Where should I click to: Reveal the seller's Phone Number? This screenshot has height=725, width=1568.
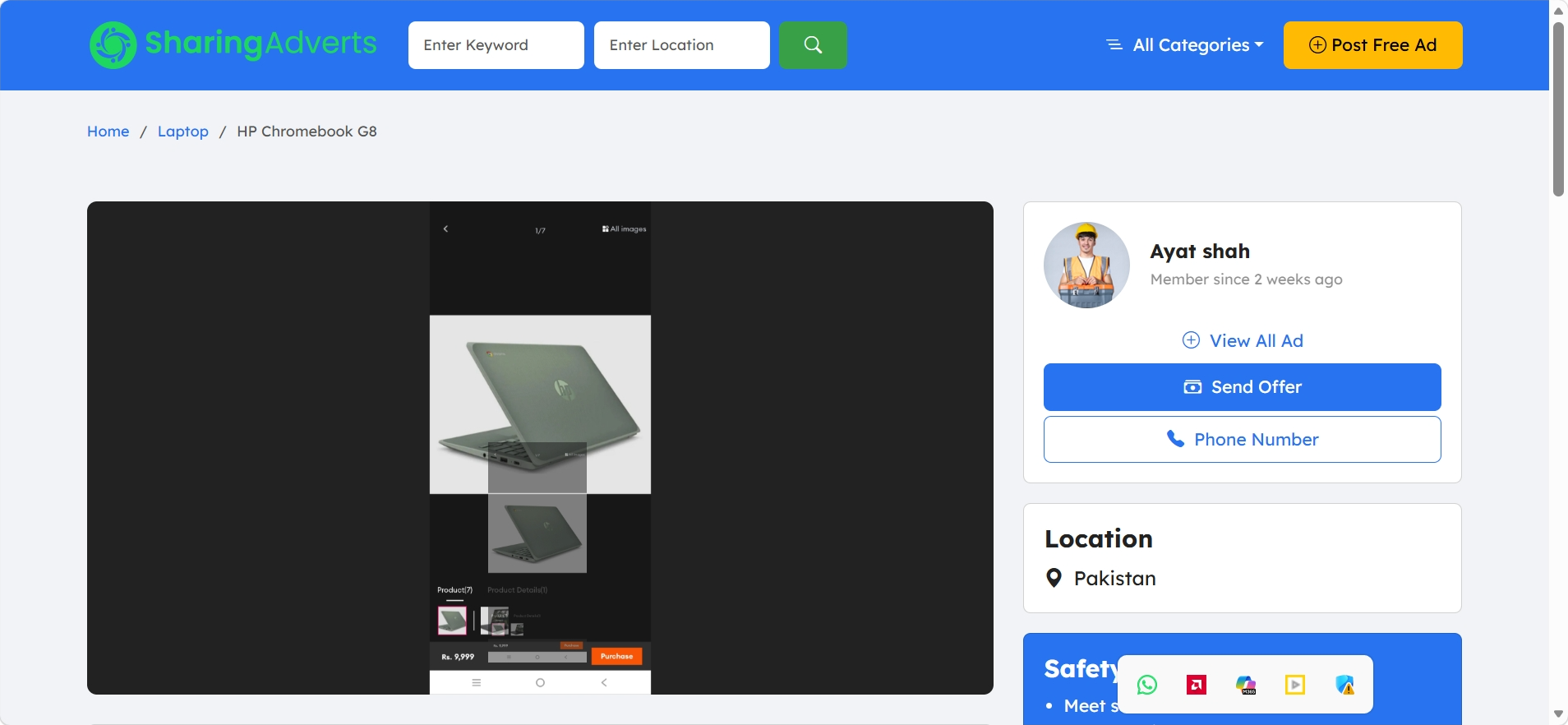(x=1243, y=440)
